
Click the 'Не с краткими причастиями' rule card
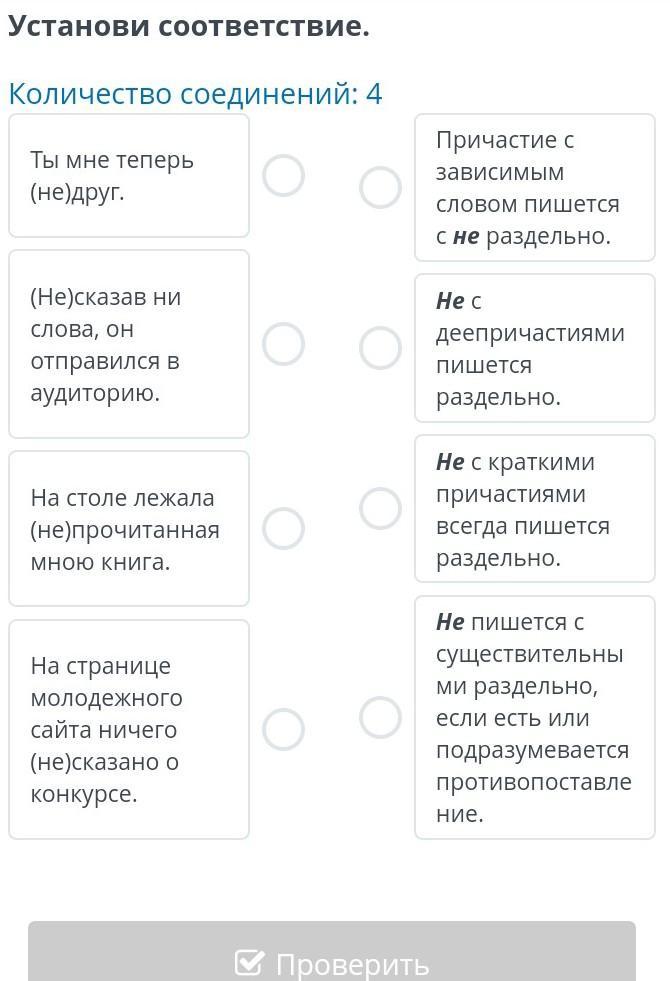click(534, 508)
